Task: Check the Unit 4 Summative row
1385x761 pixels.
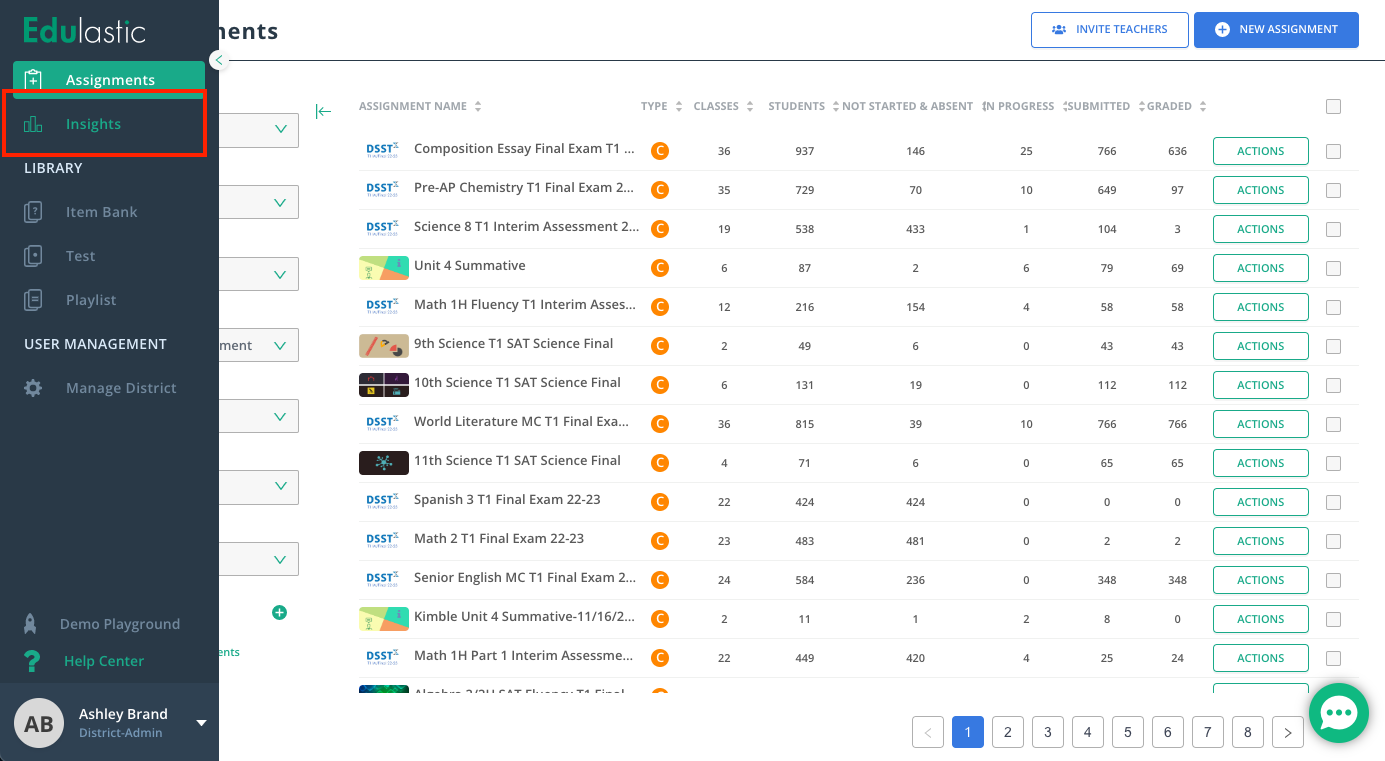Action: tap(1333, 269)
